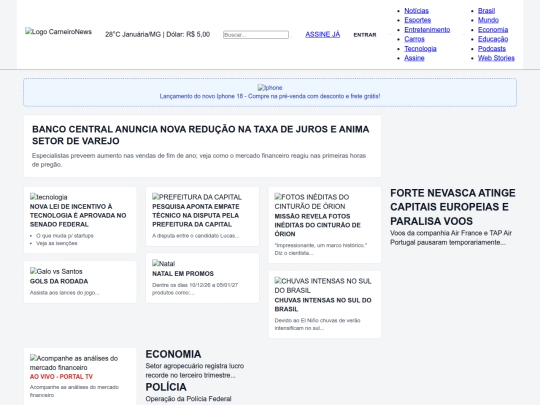This screenshot has height=405, width=540.
Task: Click 'A disputa entre o candidato Lucas' text
Action: (x=196, y=236)
